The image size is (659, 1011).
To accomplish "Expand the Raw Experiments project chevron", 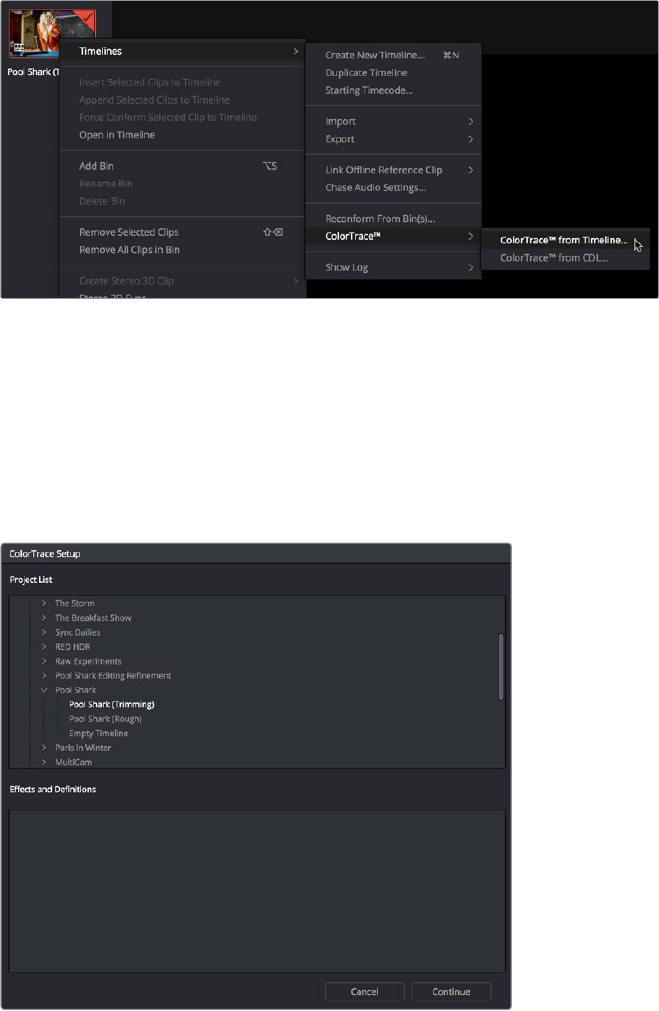I will pos(44,662).
